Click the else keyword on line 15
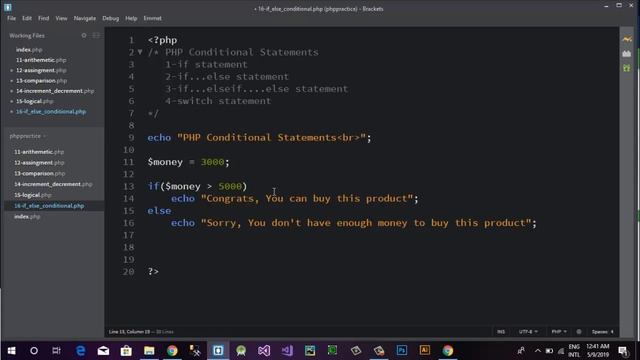This screenshot has height=360, width=640. point(159,211)
